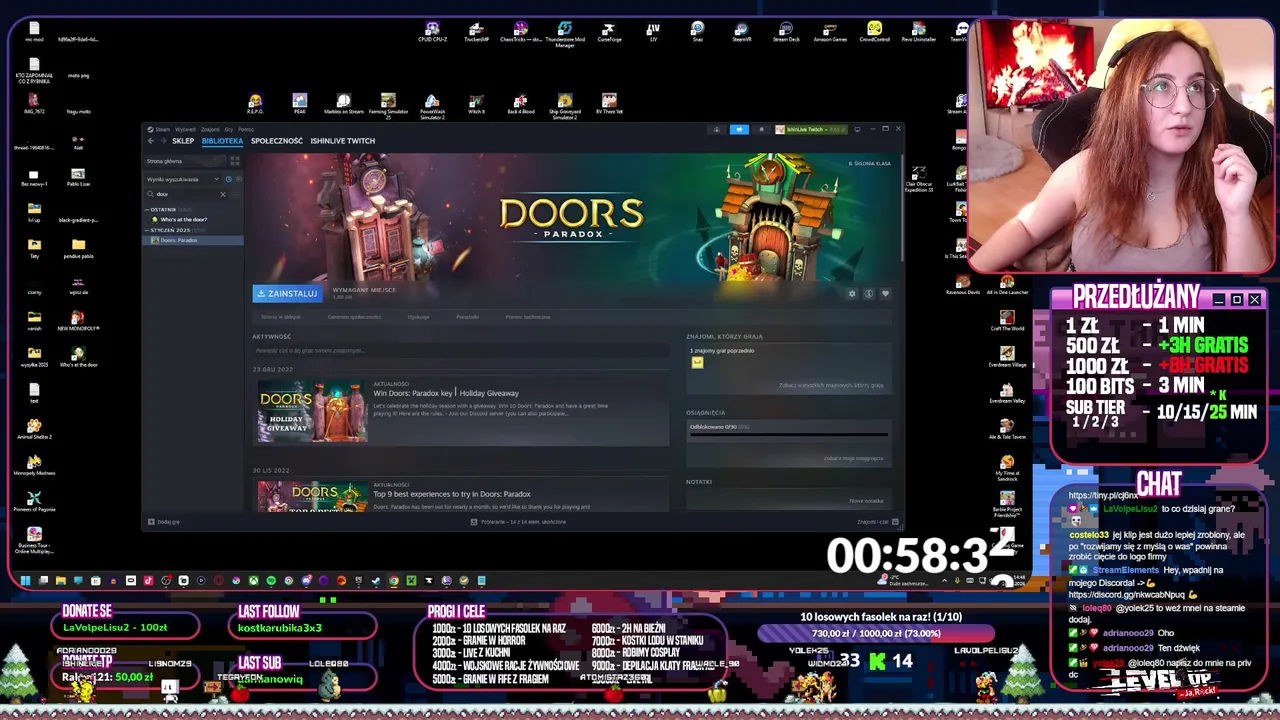Open the game settings gear icon
1280x720 pixels.
pos(852,294)
